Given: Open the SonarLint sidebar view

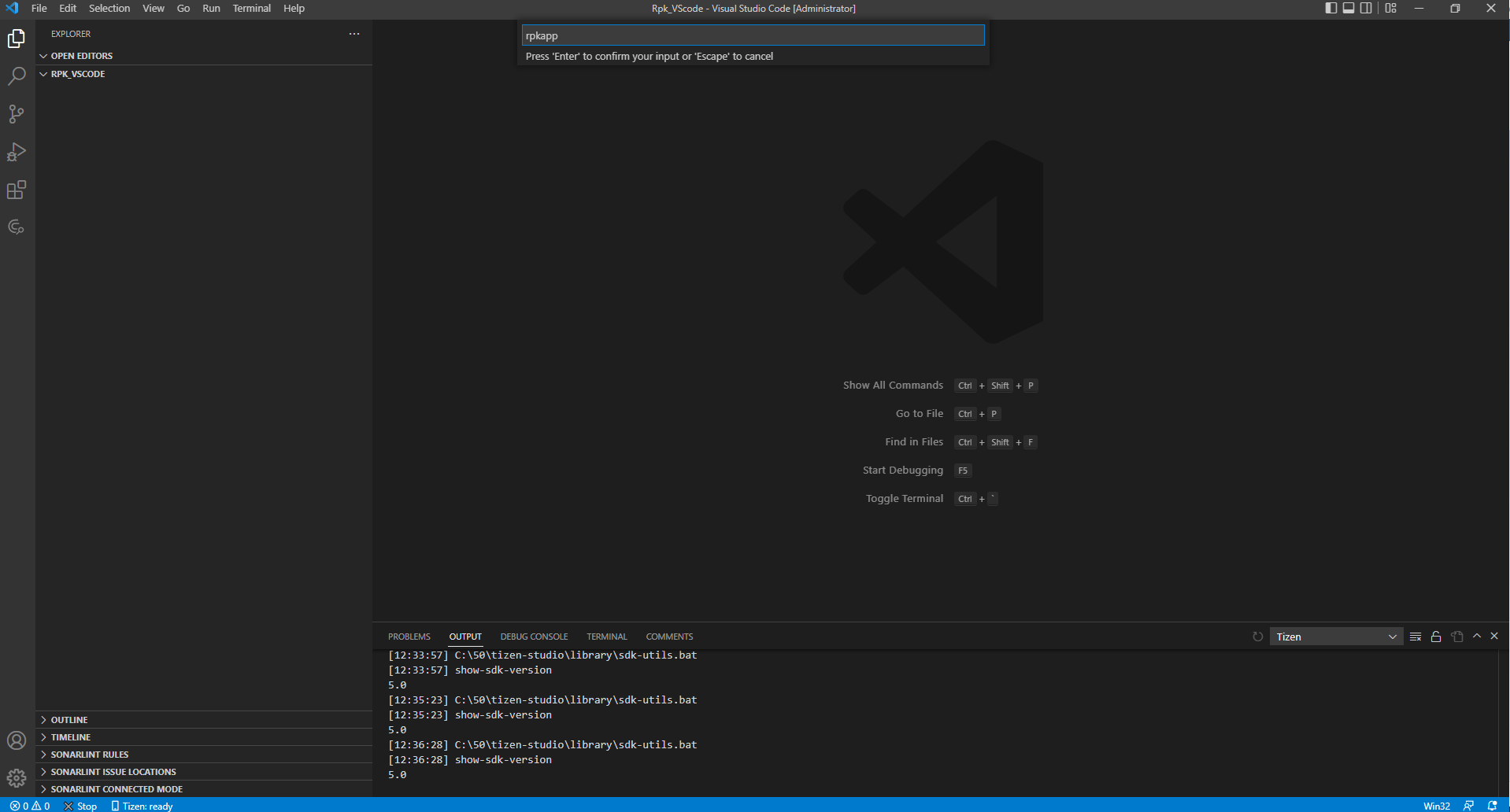Looking at the screenshot, I should [x=17, y=227].
